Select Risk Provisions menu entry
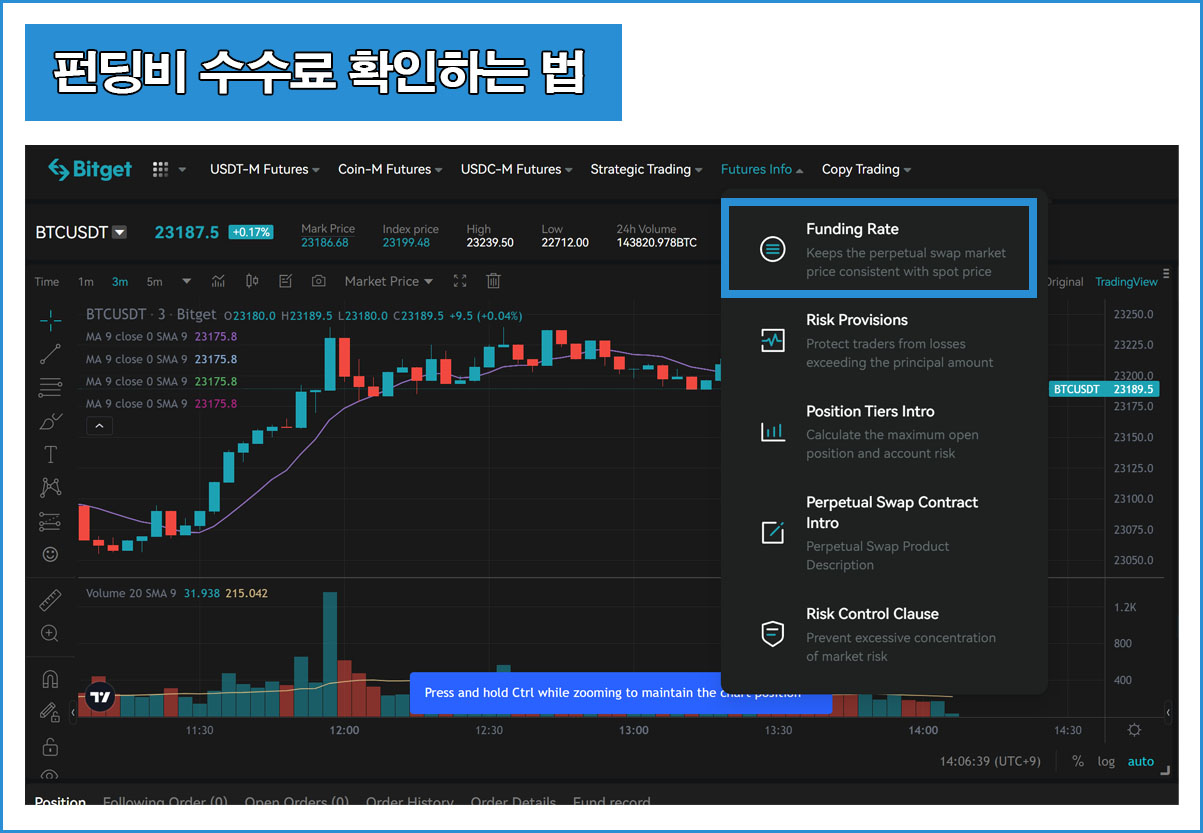 884,341
